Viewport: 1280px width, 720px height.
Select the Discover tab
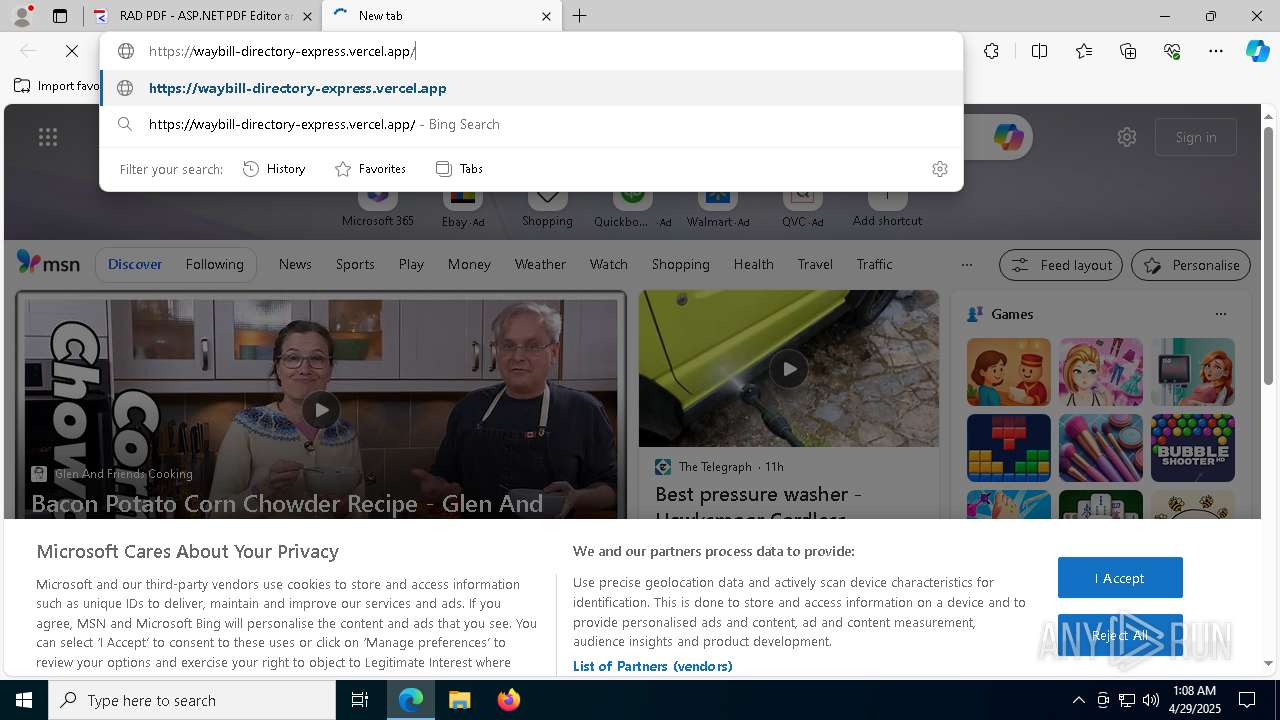point(135,264)
